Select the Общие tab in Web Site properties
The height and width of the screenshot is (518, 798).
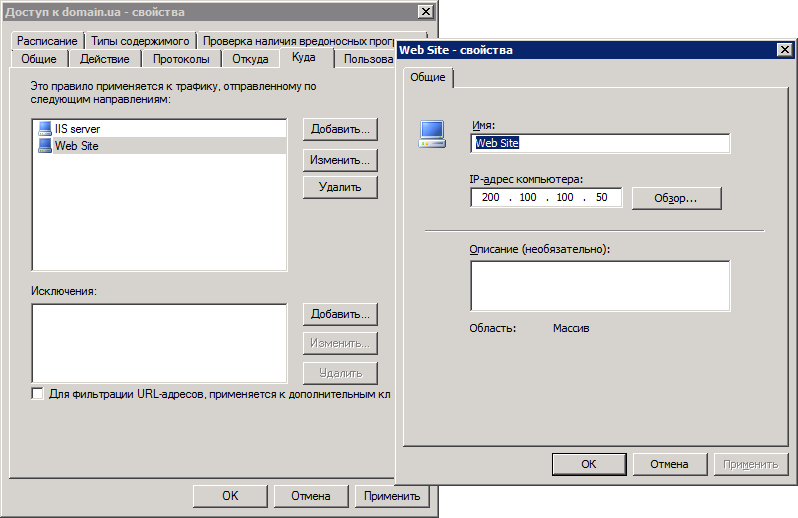click(428, 78)
